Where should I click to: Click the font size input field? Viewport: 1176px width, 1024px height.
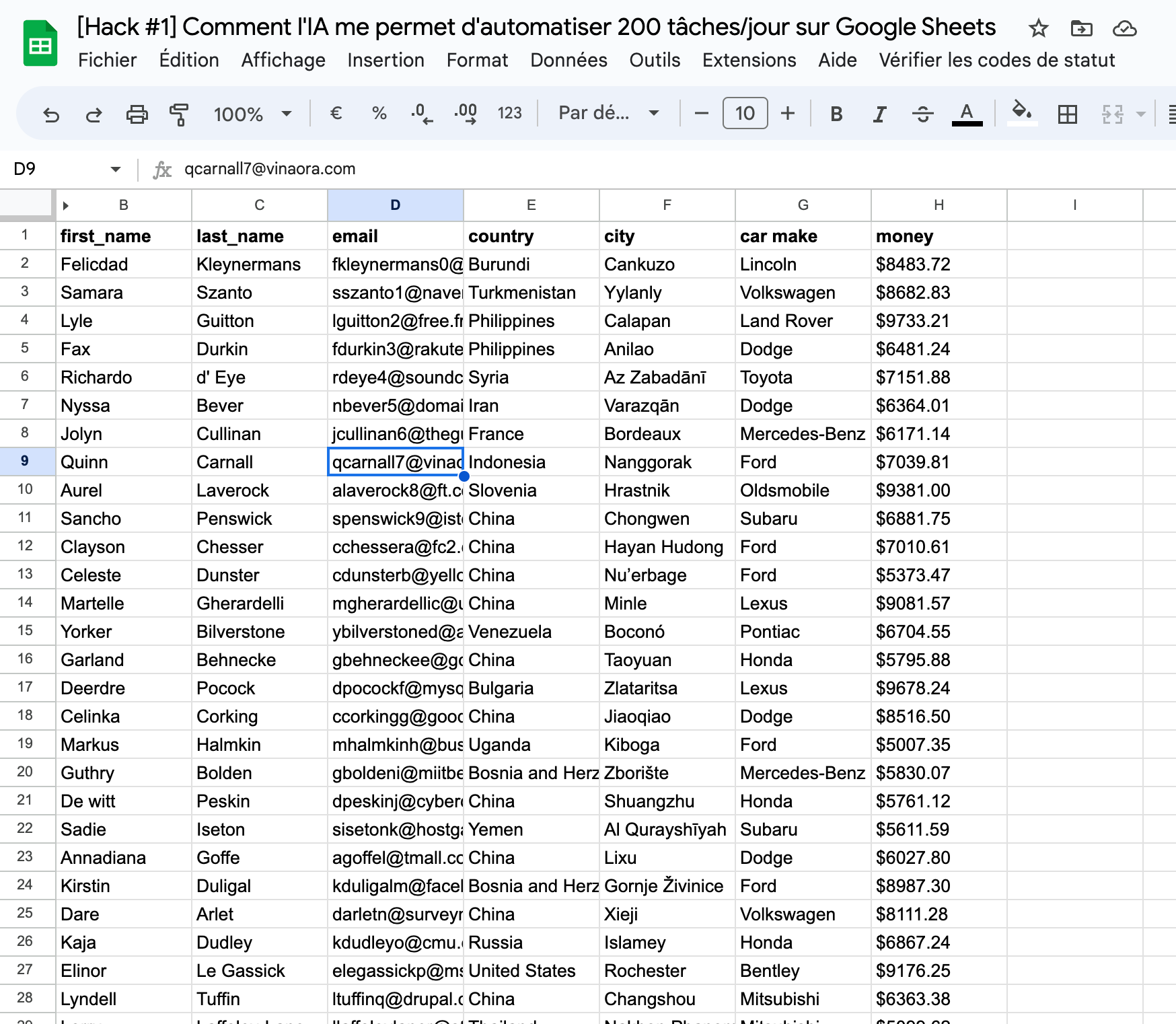pos(745,113)
